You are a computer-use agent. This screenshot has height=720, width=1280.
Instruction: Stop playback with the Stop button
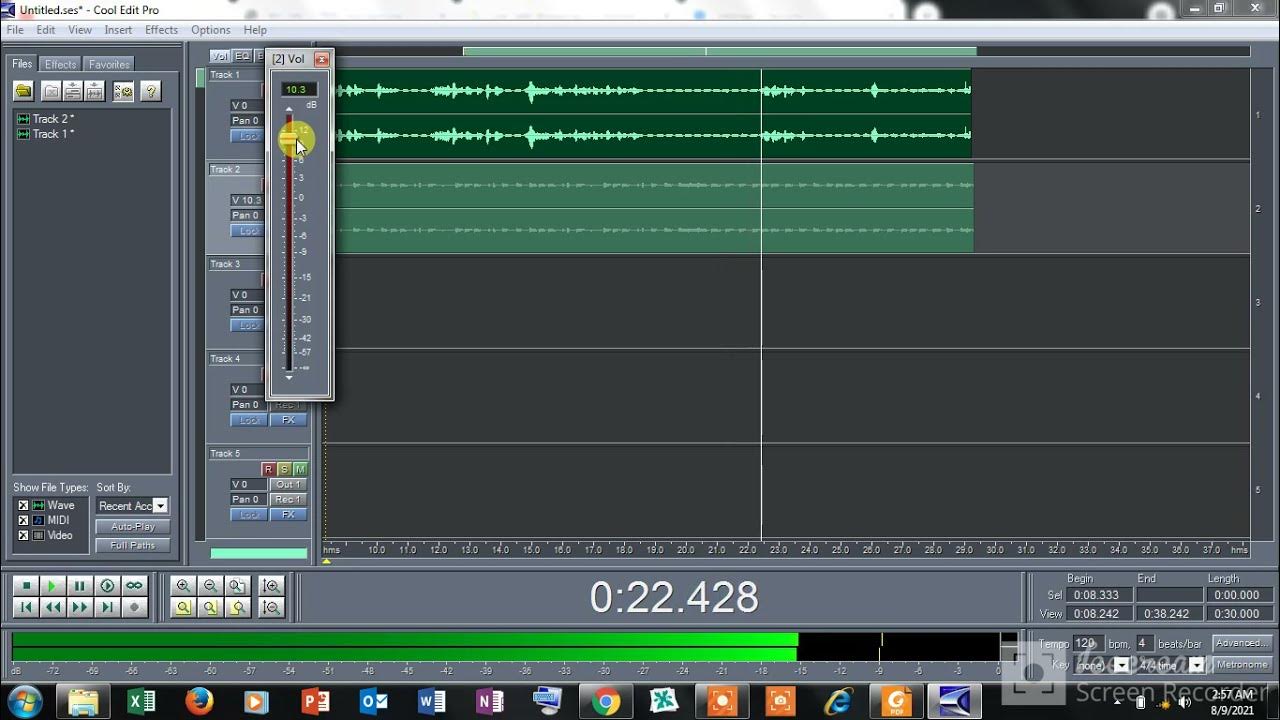pos(27,586)
